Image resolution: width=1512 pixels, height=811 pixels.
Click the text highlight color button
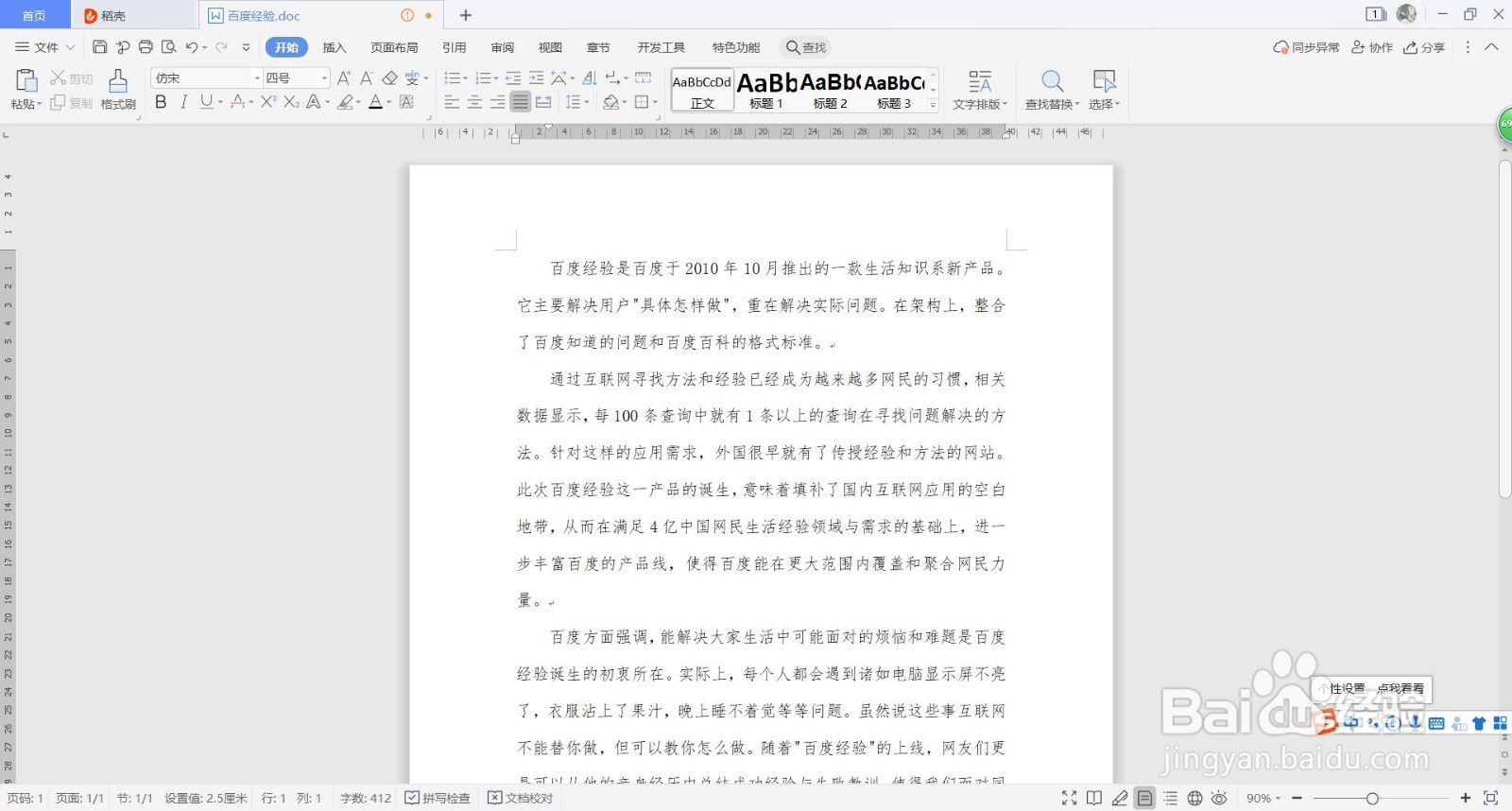click(346, 102)
